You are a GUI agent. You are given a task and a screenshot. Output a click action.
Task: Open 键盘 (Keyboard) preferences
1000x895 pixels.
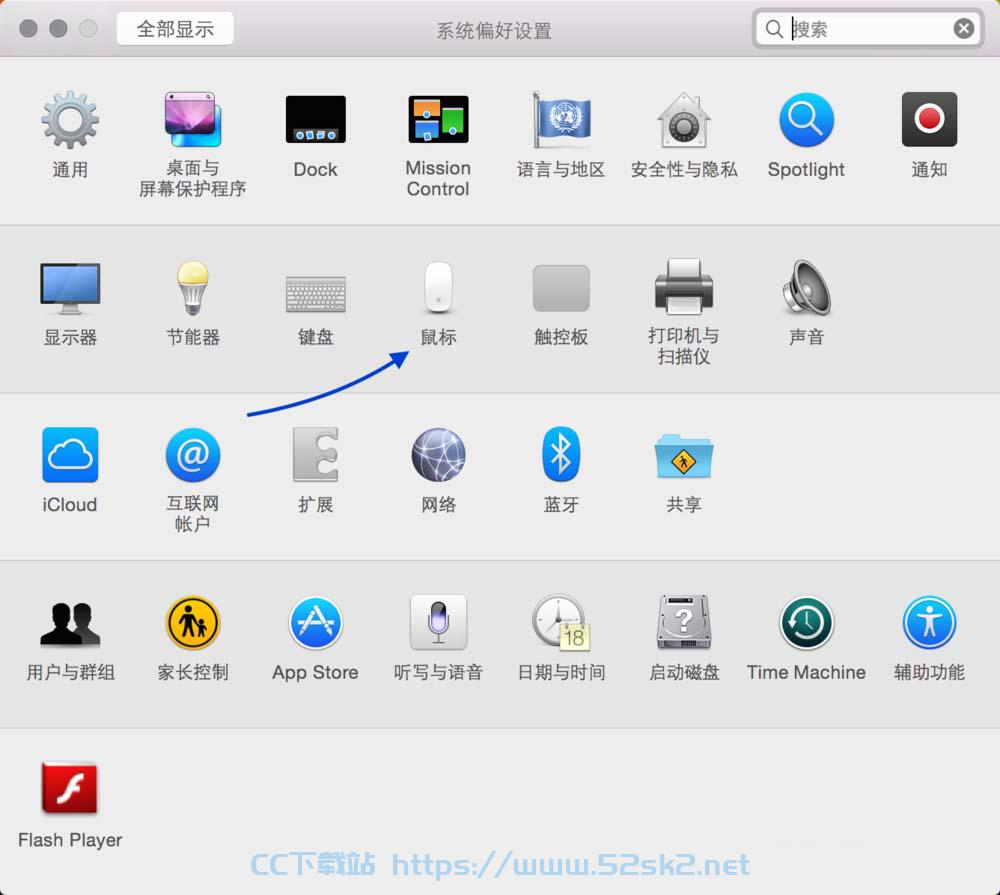[x=316, y=294]
